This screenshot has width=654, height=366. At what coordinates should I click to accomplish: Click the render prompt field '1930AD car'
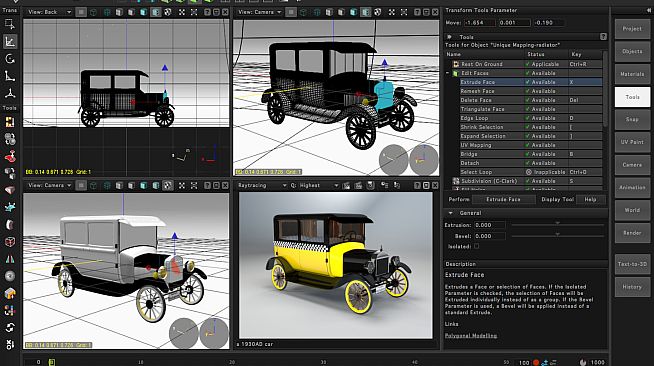click(x=338, y=344)
